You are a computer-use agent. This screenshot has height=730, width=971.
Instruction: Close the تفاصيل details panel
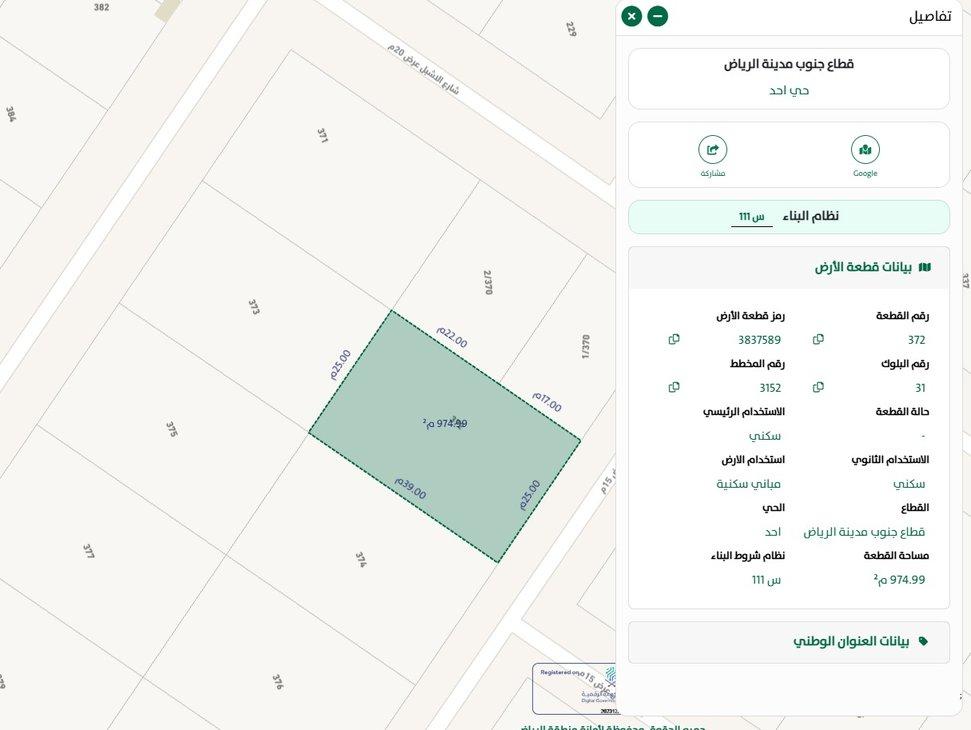coord(631,16)
